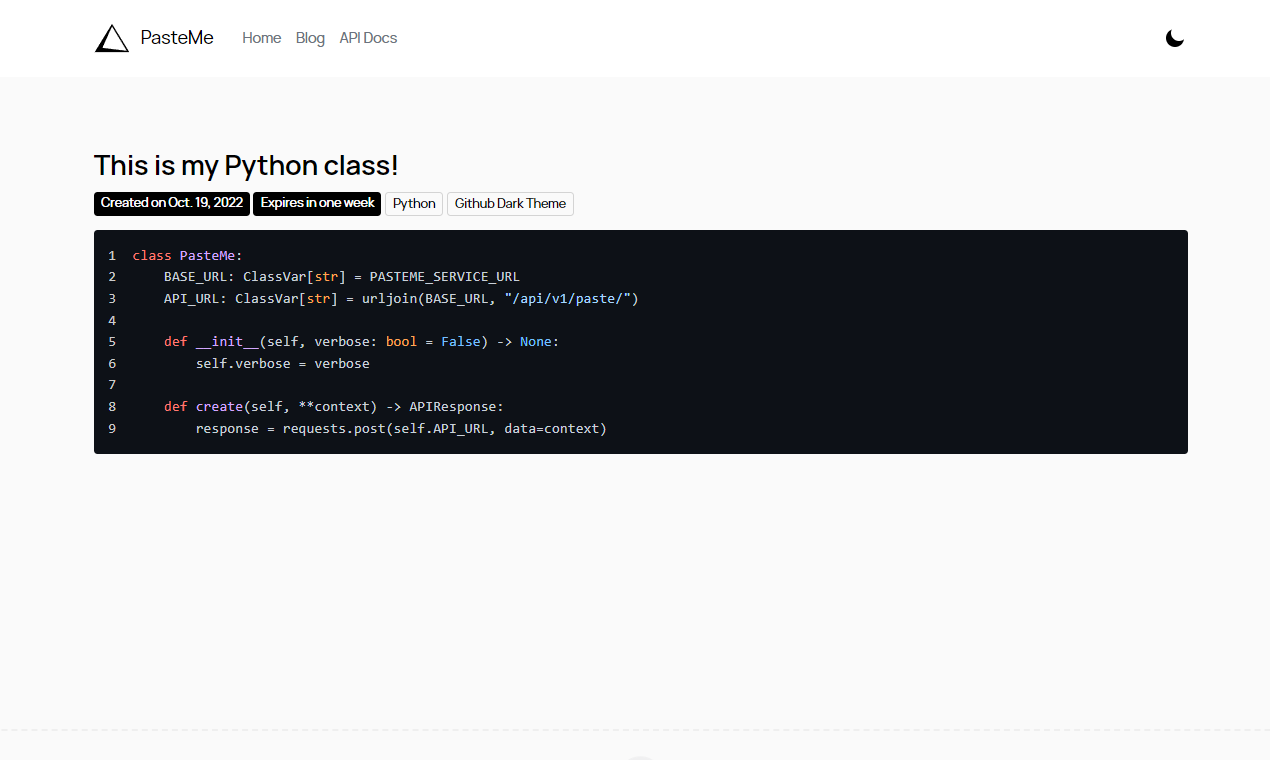Click the line containing "/api/v1/paste/"
Image resolution: width=1270 pixels, height=760 pixels.
tap(401, 299)
